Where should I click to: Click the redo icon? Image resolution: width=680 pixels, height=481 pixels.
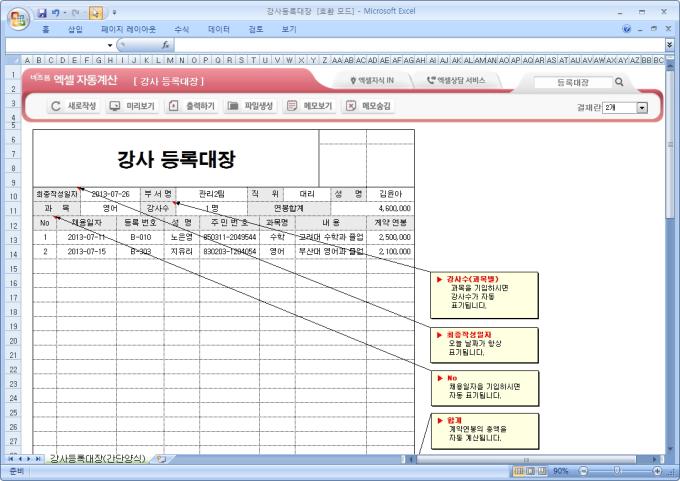75,13
